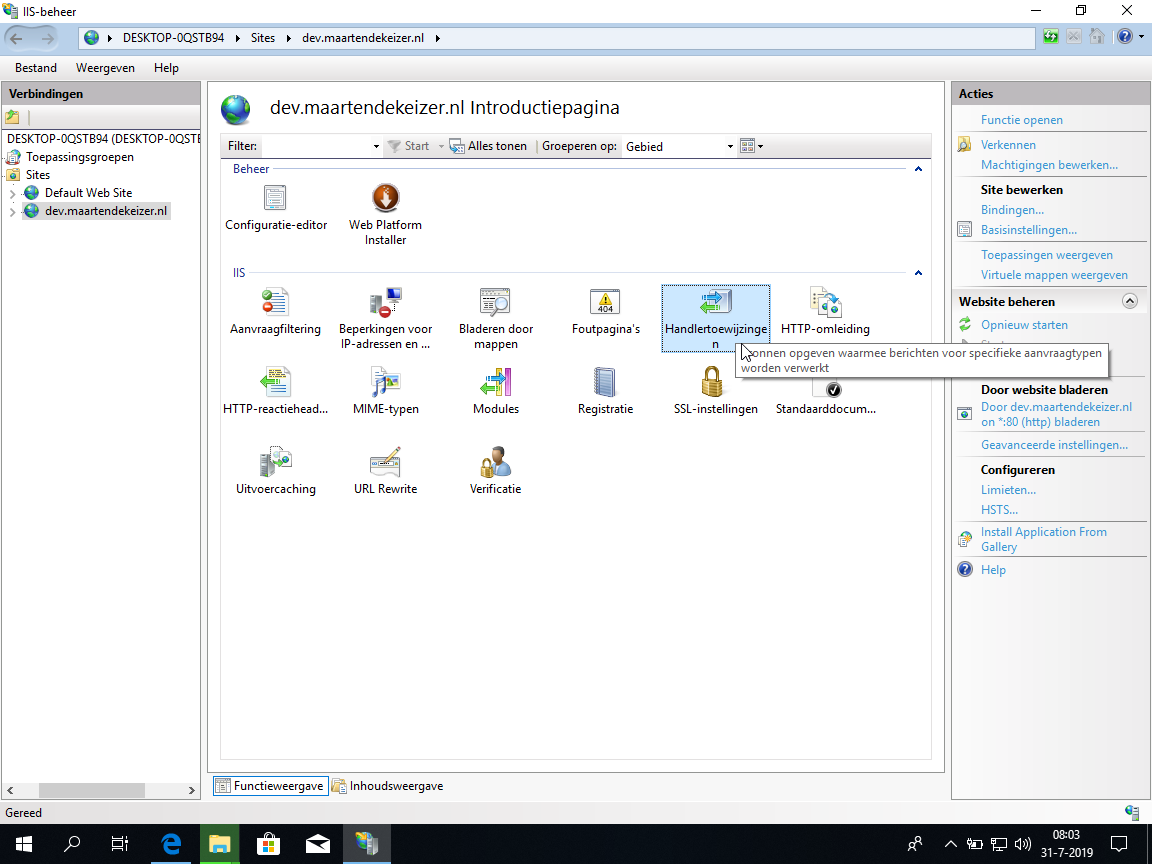Screen dimensions: 1152x864
Task: Click Alles tonen in filter bar
Action: tap(489, 146)
